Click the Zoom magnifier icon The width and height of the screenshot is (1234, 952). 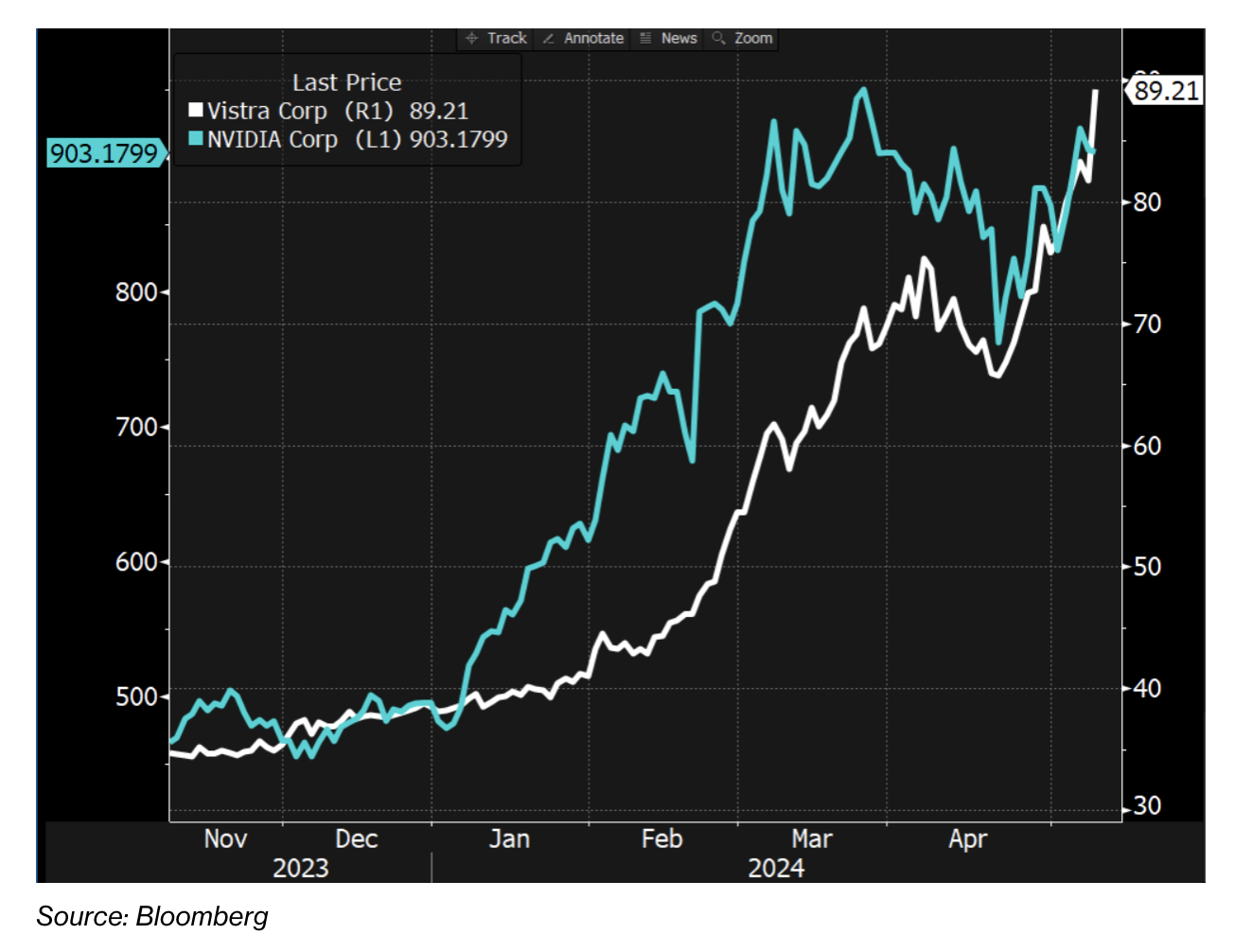pyautogui.click(x=719, y=39)
